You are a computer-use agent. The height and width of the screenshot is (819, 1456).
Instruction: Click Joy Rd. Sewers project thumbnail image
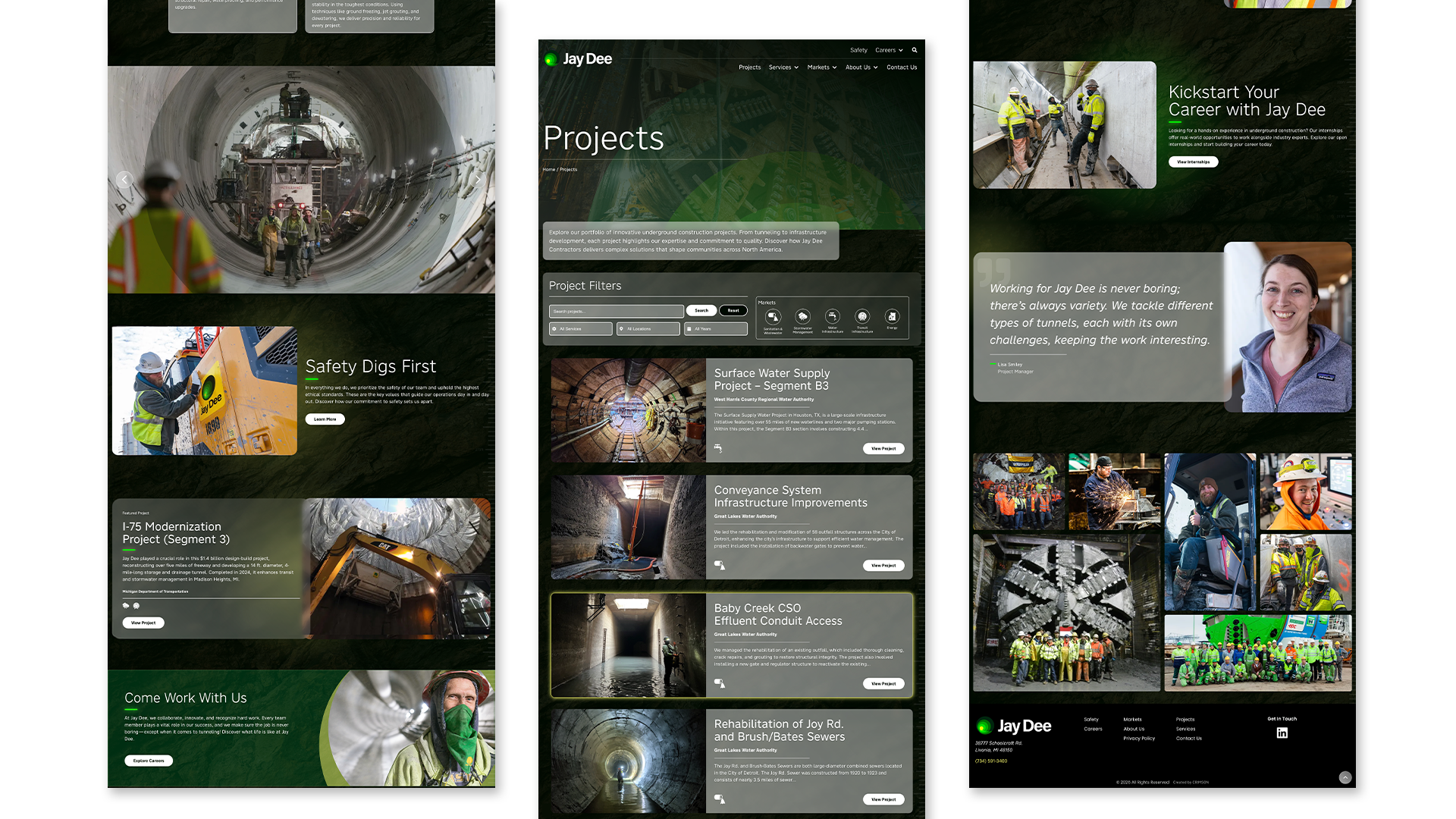click(x=629, y=761)
